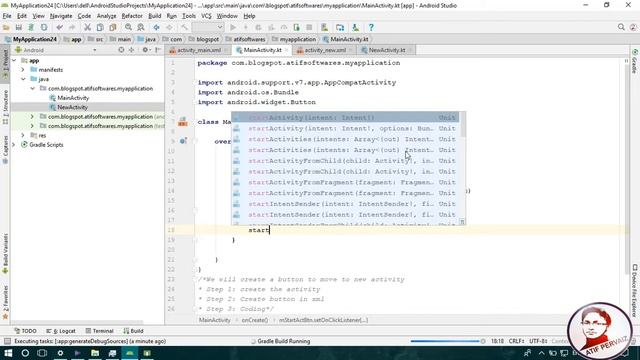Click the Undo toolbar icon
The height and width of the screenshot is (360, 640).
(60, 27)
